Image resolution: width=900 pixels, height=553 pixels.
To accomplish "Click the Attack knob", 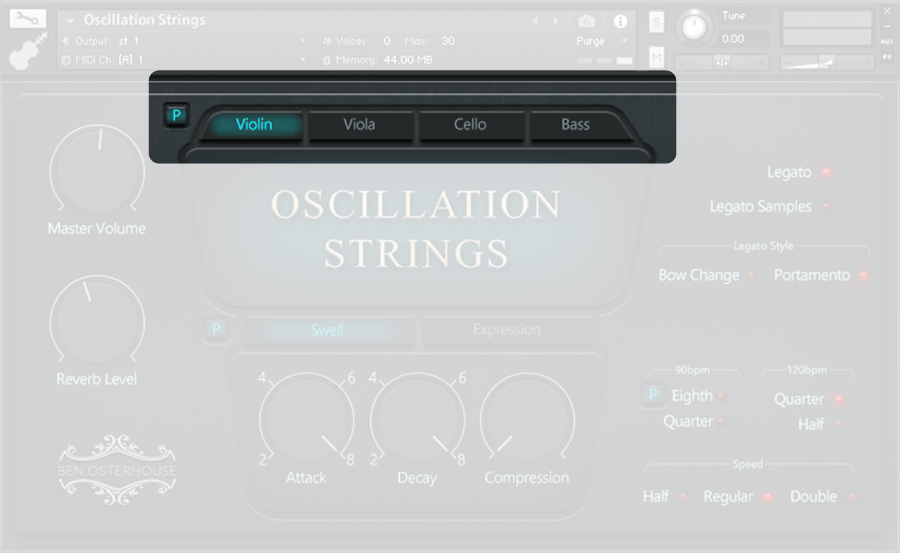I will (x=307, y=420).
